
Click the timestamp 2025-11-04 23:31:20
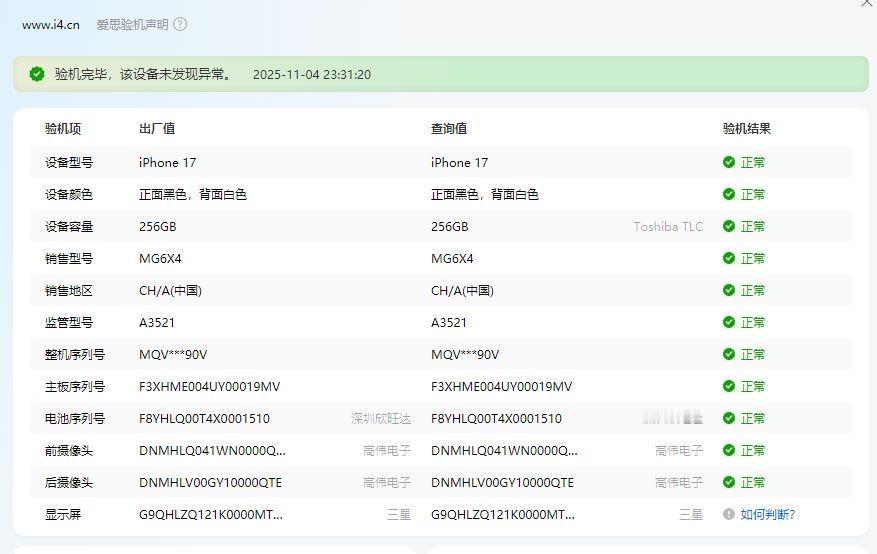312,74
